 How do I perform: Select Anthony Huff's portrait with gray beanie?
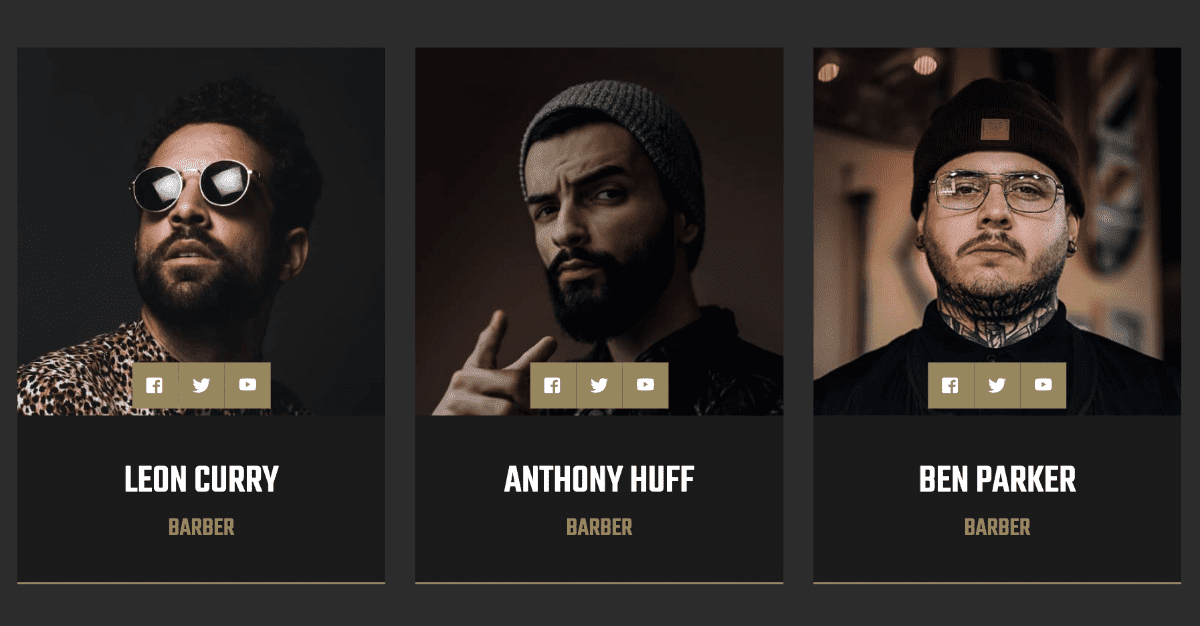[599, 231]
